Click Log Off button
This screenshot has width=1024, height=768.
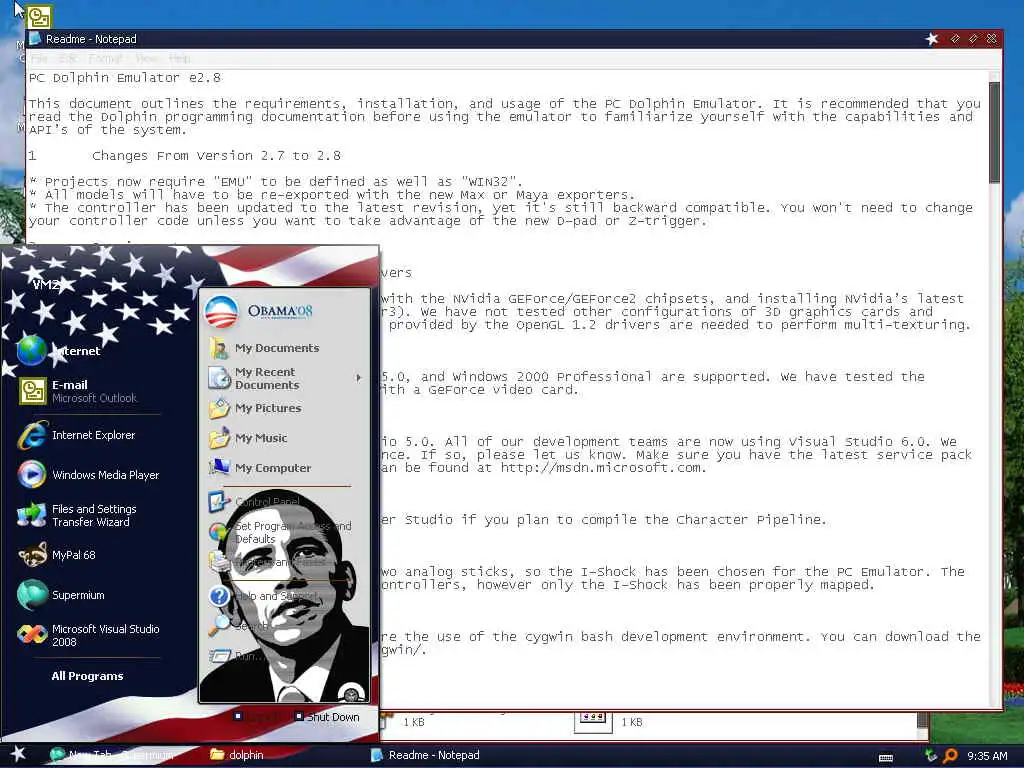click(258, 717)
